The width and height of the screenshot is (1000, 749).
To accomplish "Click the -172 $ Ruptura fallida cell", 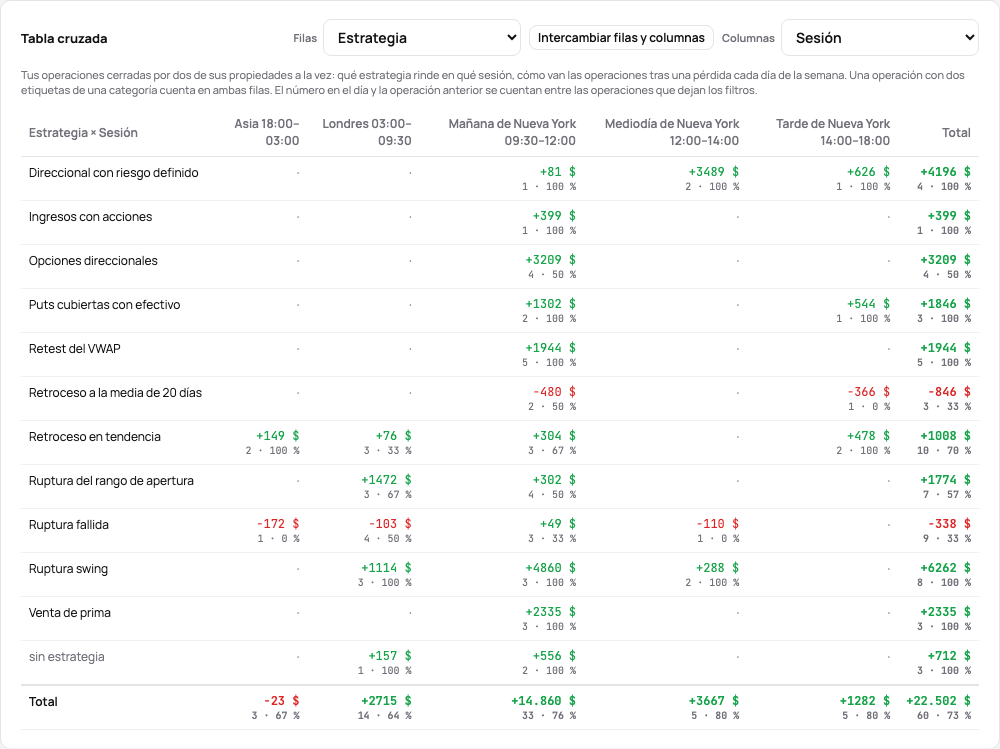I will 278,524.
